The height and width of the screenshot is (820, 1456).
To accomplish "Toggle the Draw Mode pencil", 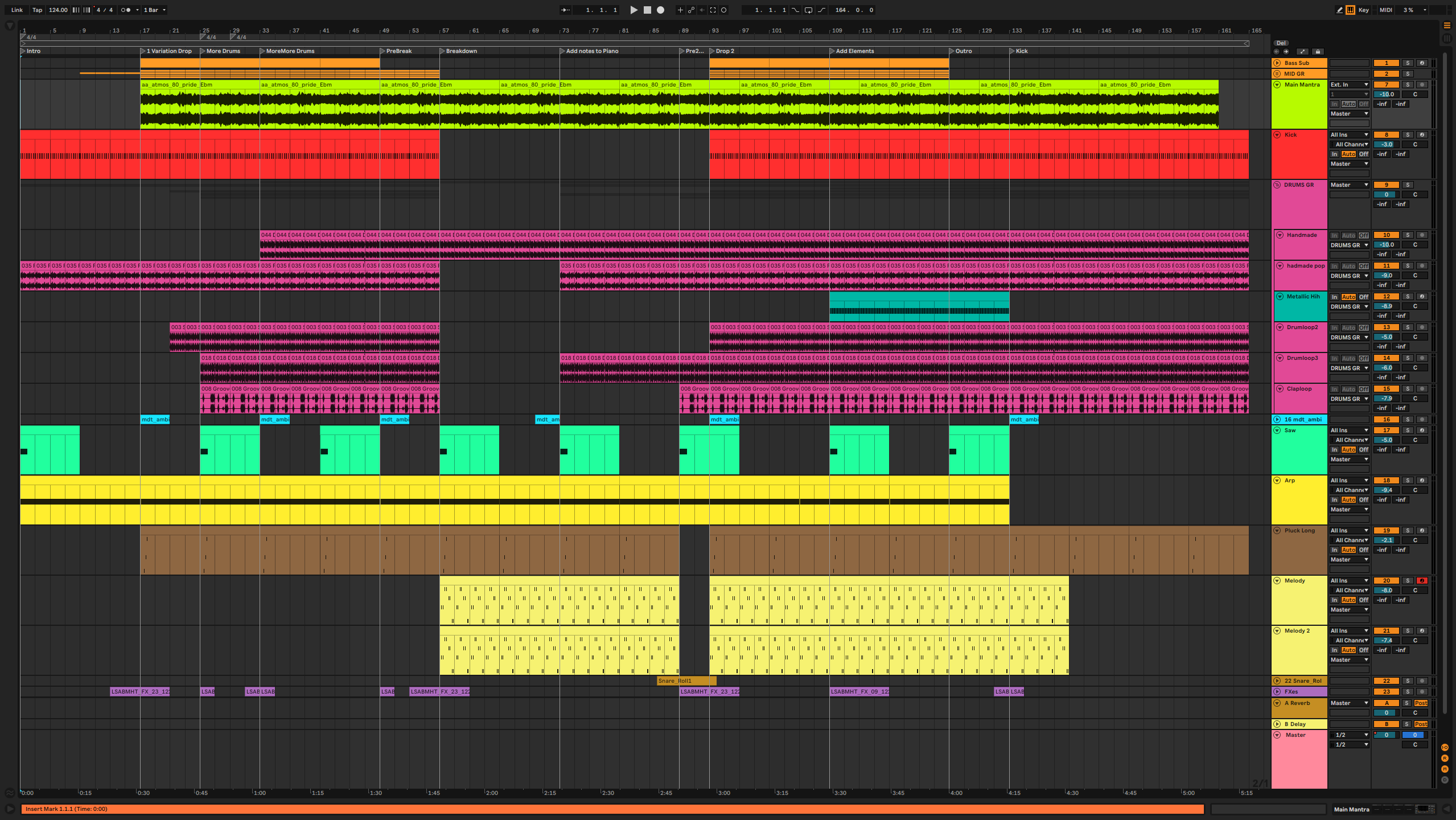I will (1339, 10).
